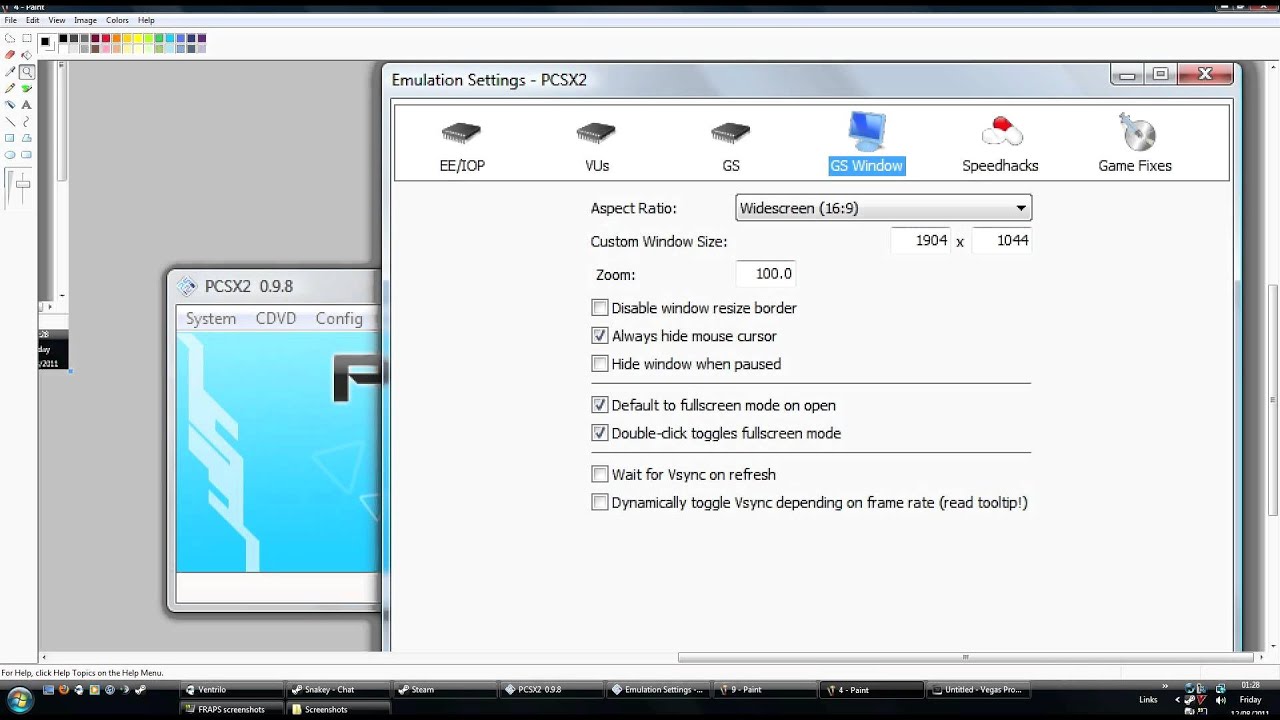The height and width of the screenshot is (720, 1280).
Task: Select the Rectangle shape tool in Paint
Action: pyautogui.click(x=10, y=138)
